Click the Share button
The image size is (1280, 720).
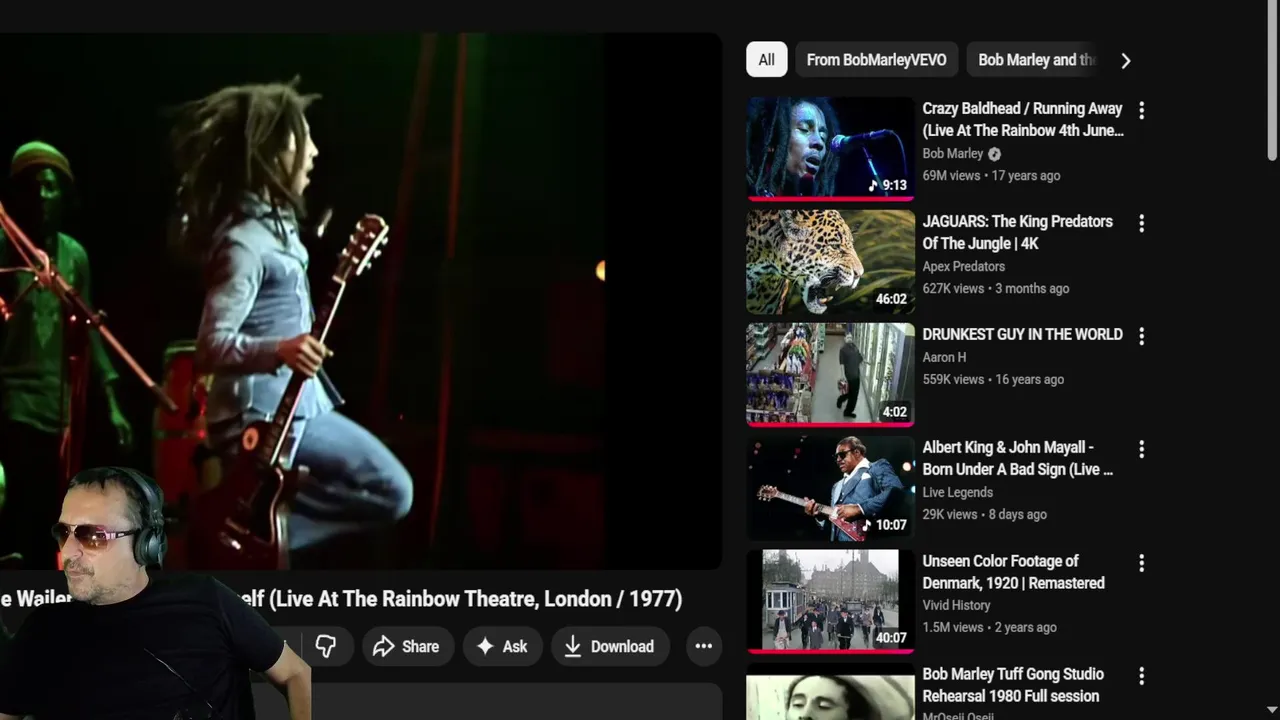[x=407, y=646]
